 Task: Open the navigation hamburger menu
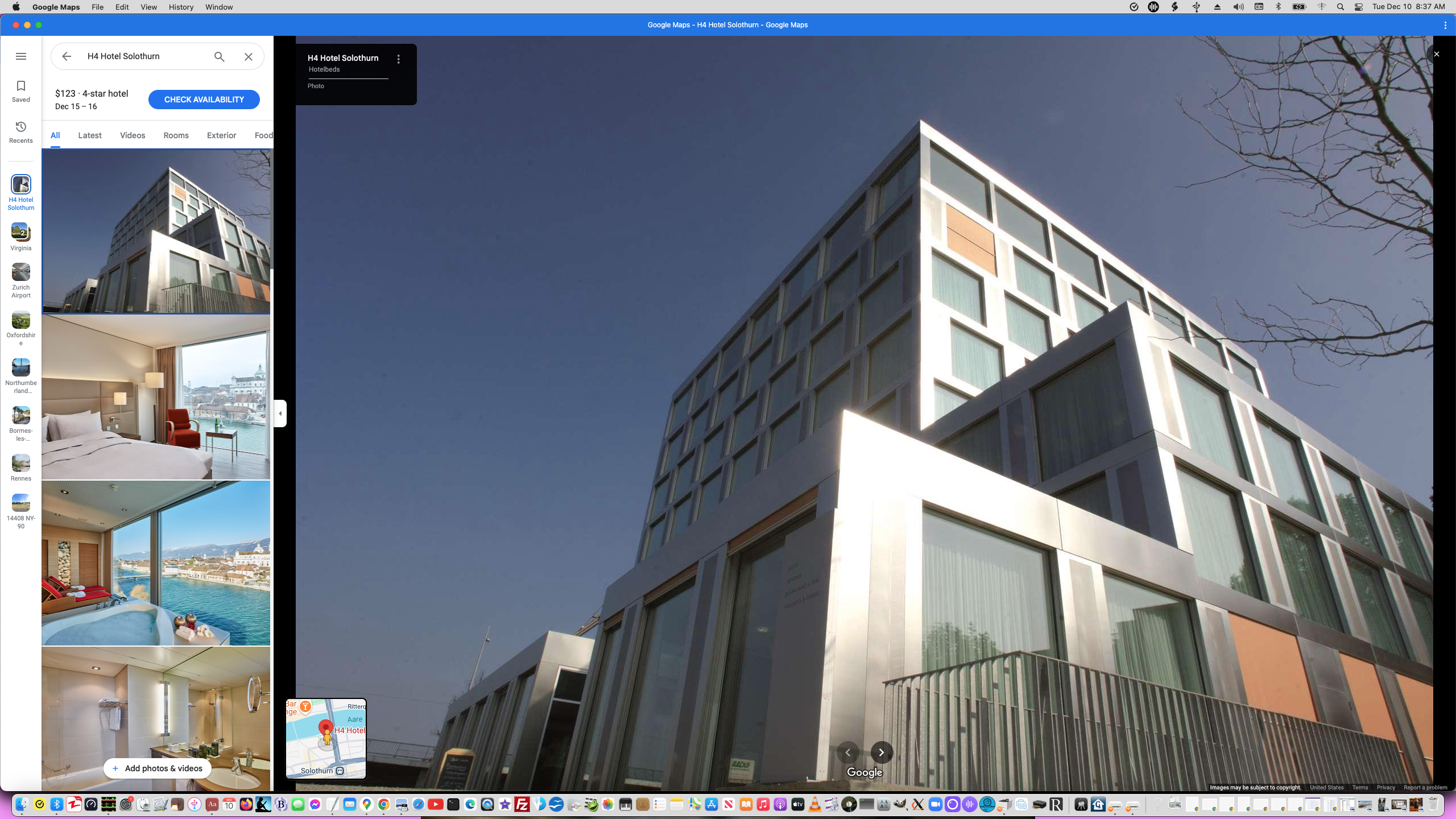[21, 56]
